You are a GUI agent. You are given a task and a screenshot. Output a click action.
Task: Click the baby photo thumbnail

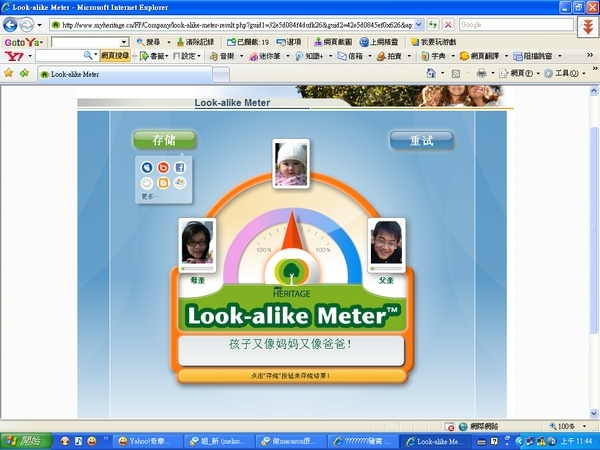tap(291, 164)
